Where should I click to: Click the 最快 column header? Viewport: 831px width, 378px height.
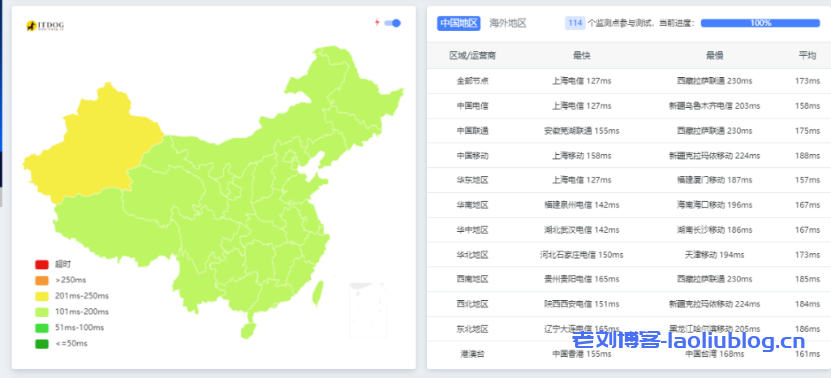point(581,56)
